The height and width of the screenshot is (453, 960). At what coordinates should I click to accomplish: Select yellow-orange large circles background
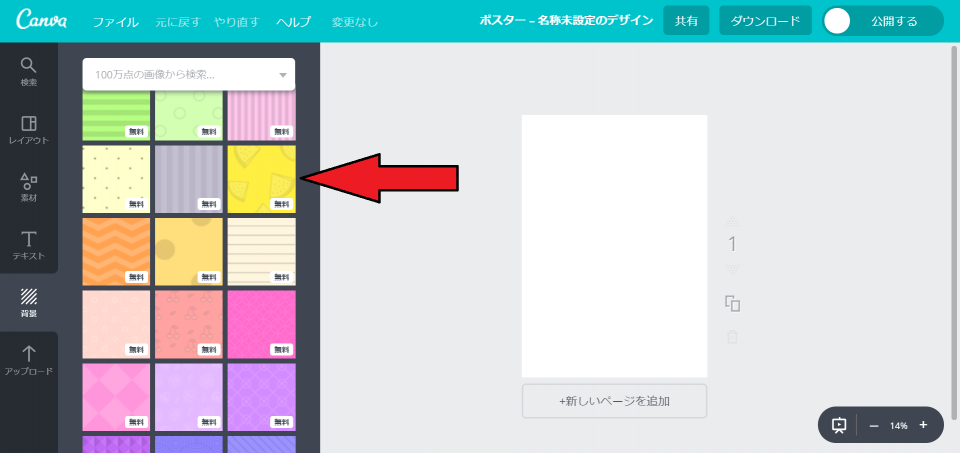tap(189, 252)
